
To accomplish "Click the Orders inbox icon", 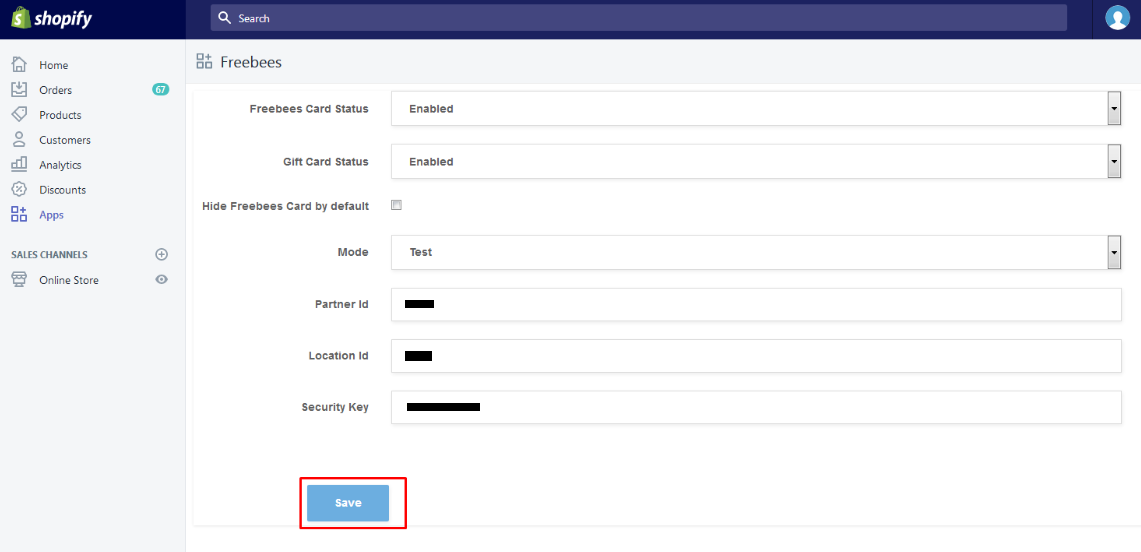I will 20,89.
